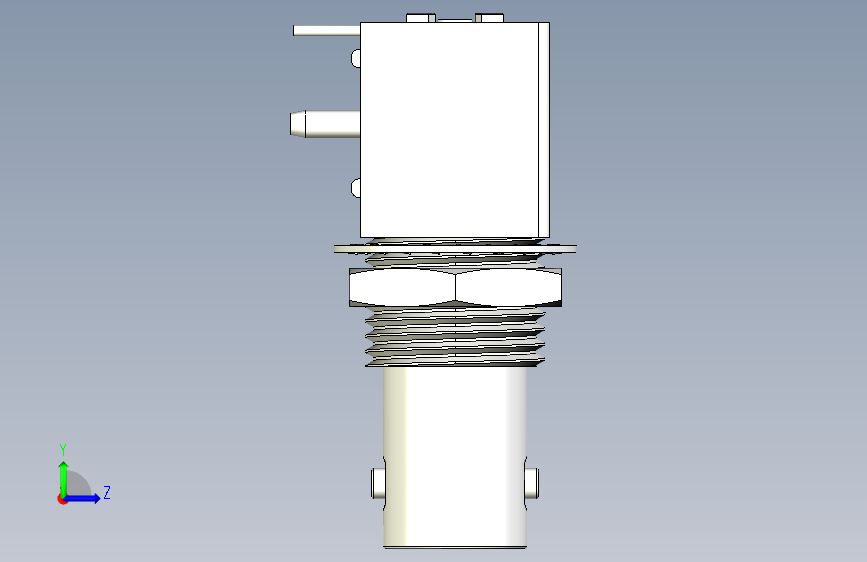Click the flat washer flange above the nut
Viewport: 867px width, 562px height.
click(455, 249)
